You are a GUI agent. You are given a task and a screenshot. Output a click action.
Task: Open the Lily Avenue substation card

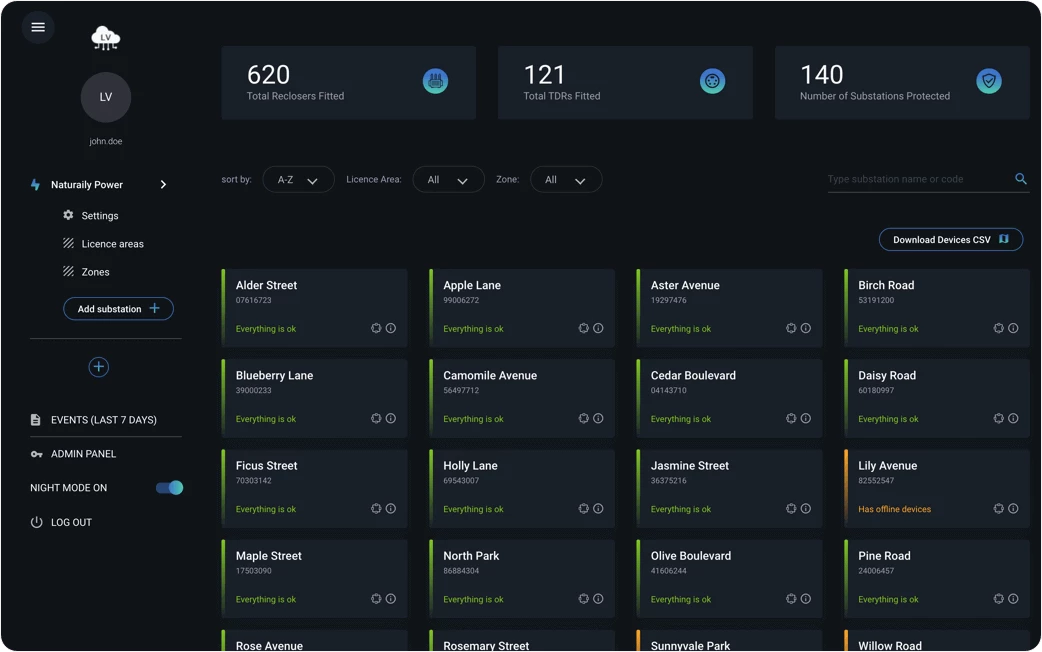click(936, 489)
